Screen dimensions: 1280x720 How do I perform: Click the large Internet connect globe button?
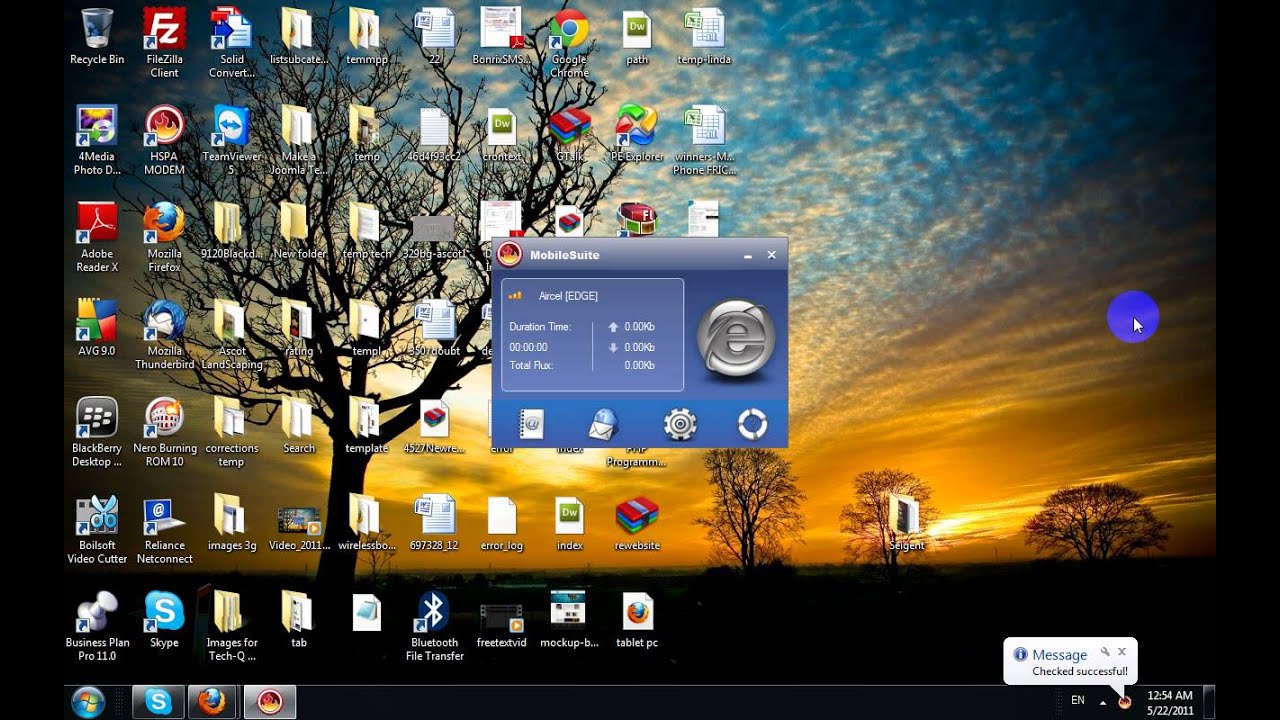(x=736, y=339)
